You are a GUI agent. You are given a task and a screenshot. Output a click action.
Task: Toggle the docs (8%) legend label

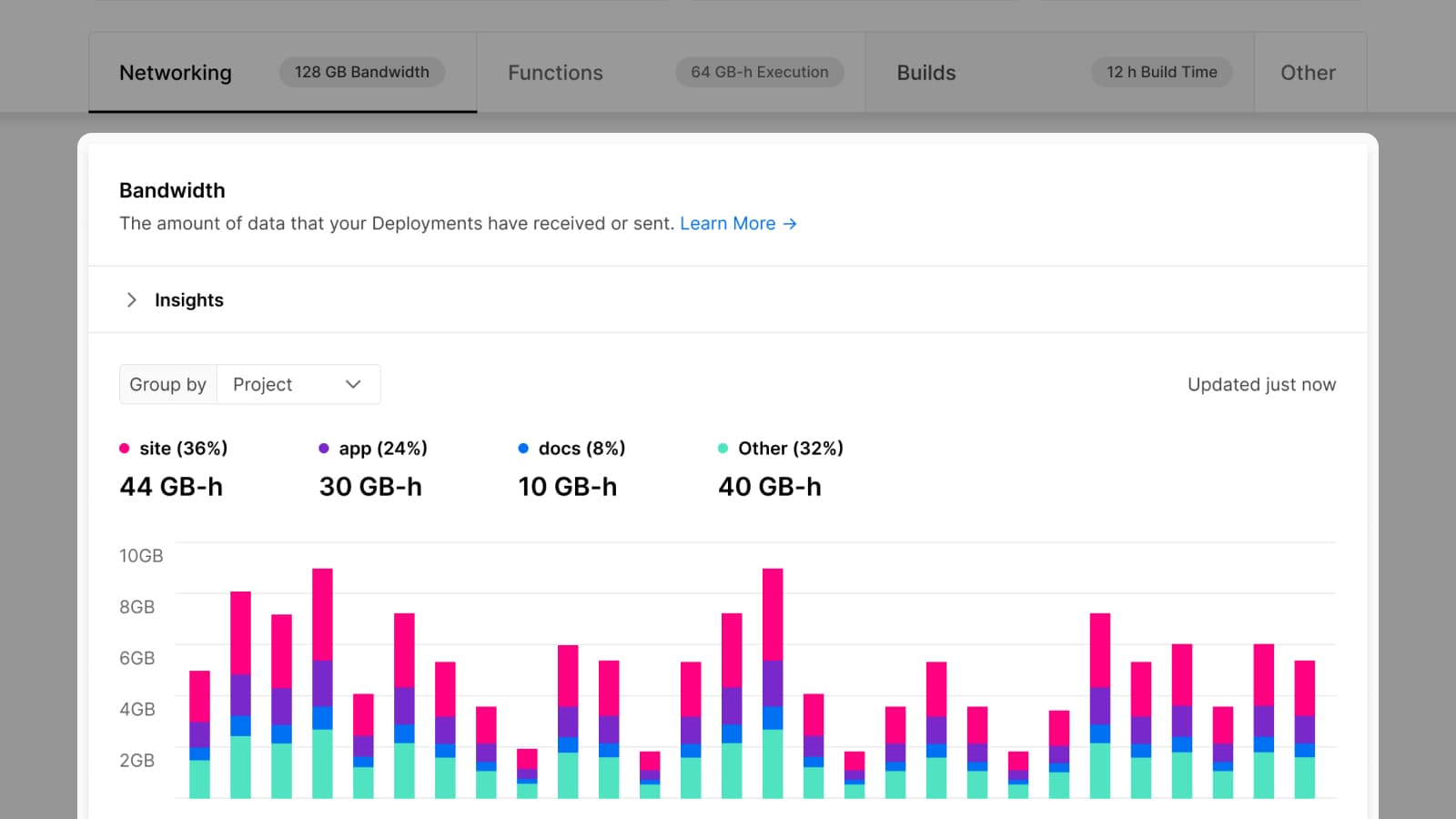click(x=581, y=449)
